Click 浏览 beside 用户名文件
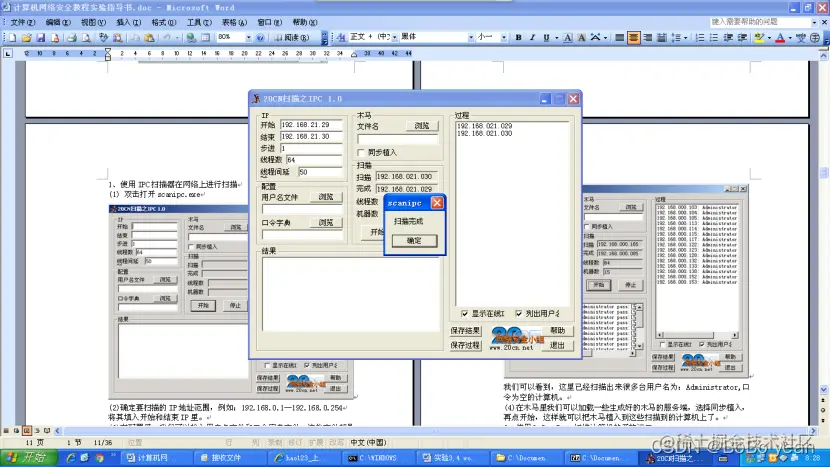The width and height of the screenshot is (830, 467). click(x=326, y=197)
